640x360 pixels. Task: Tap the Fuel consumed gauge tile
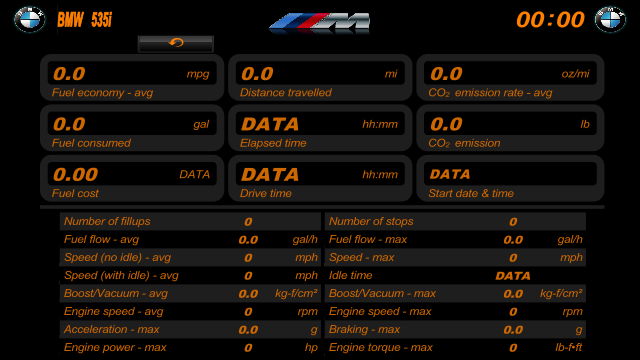coord(132,128)
